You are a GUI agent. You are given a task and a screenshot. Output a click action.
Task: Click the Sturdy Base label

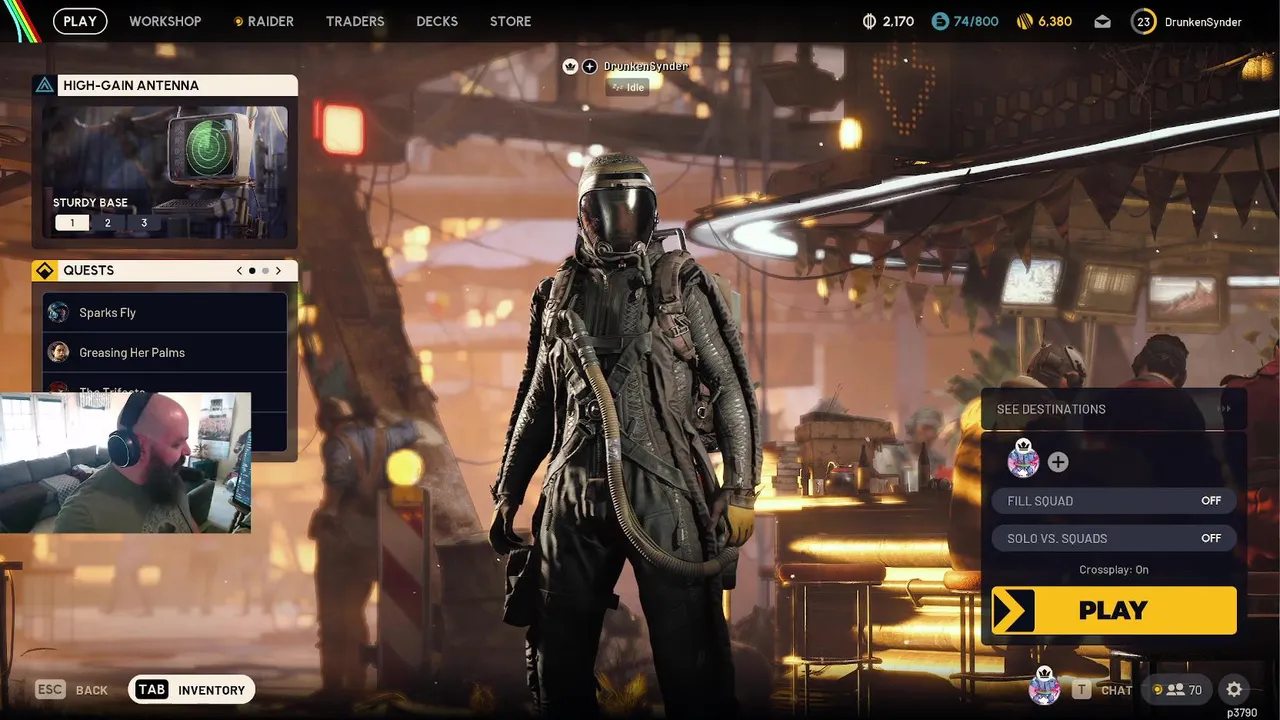pyautogui.click(x=90, y=202)
